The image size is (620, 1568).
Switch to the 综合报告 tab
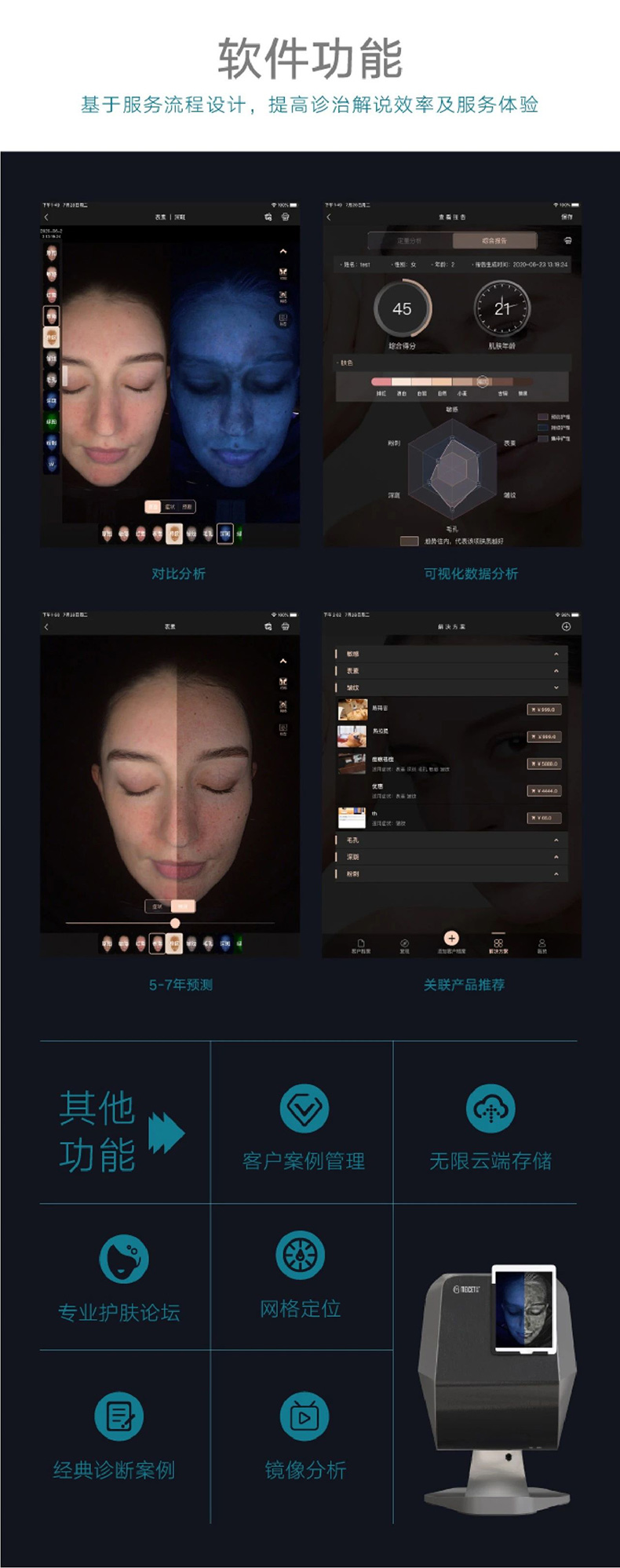494,241
